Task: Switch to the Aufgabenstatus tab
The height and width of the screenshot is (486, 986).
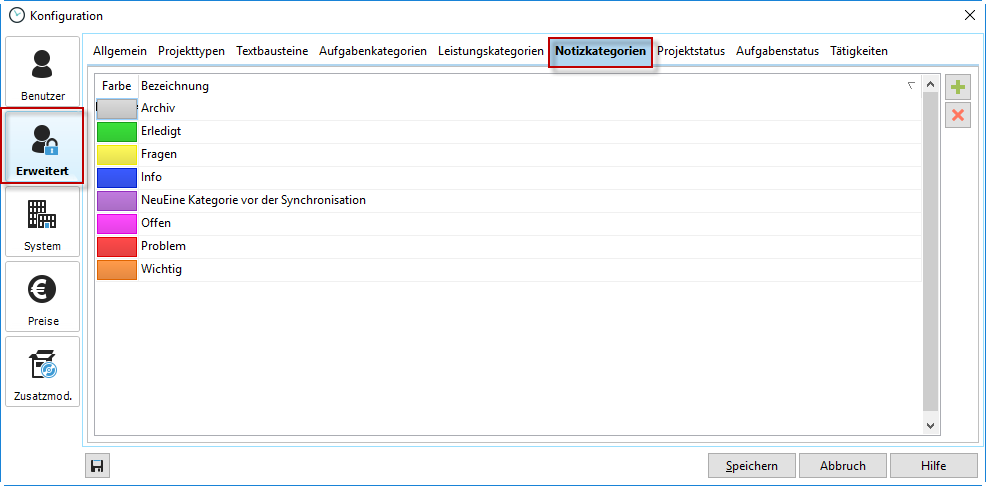Action: click(x=777, y=51)
